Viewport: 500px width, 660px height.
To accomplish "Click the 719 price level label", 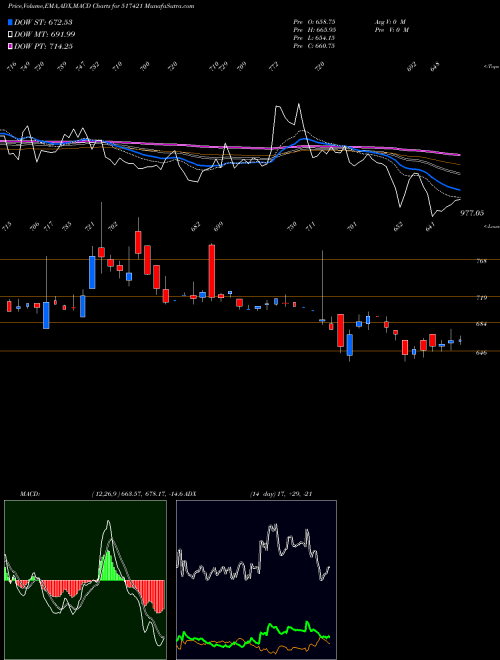I will (x=481, y=298).
